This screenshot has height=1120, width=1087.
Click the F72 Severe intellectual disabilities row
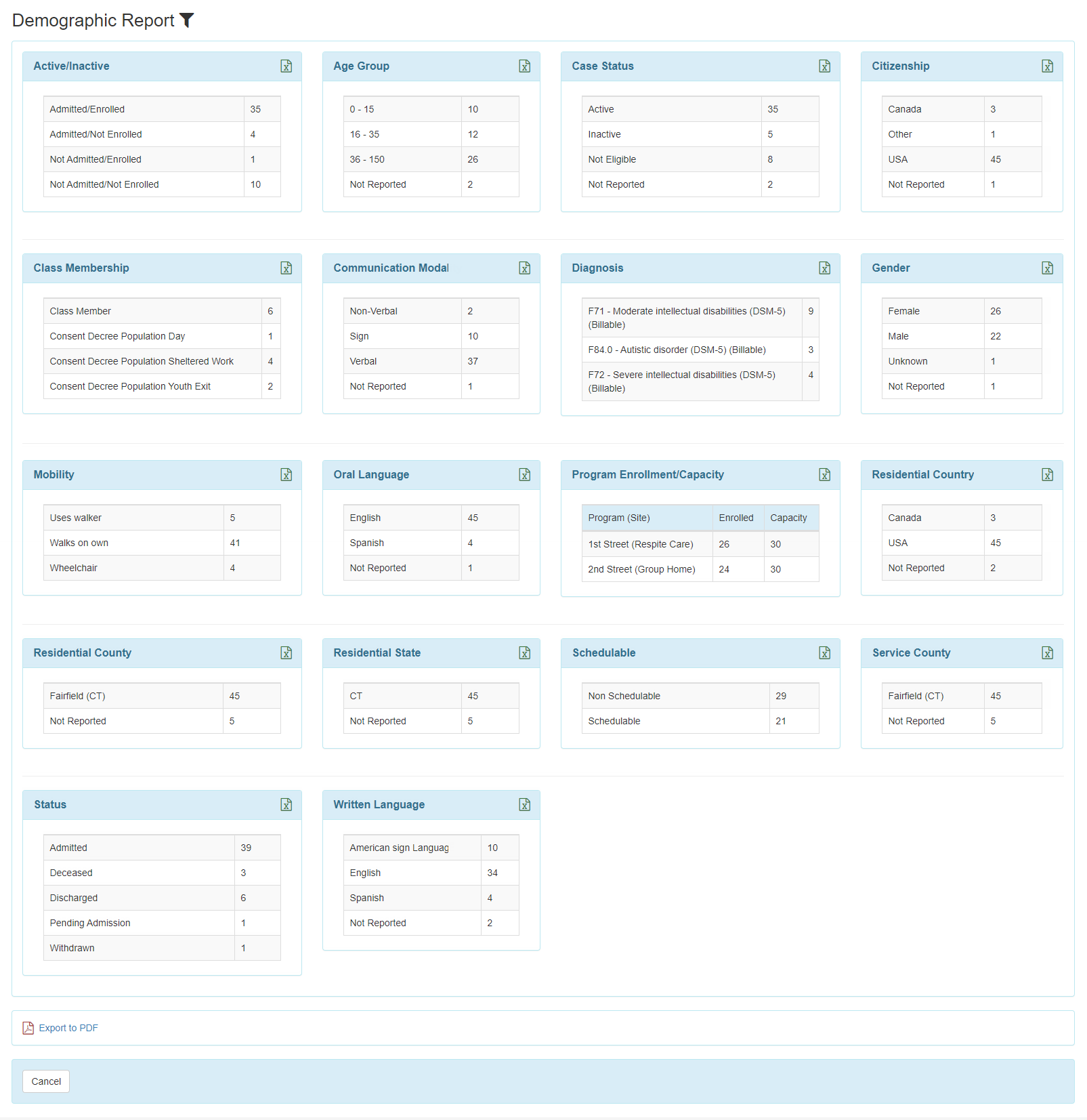(x=700, y=381)
